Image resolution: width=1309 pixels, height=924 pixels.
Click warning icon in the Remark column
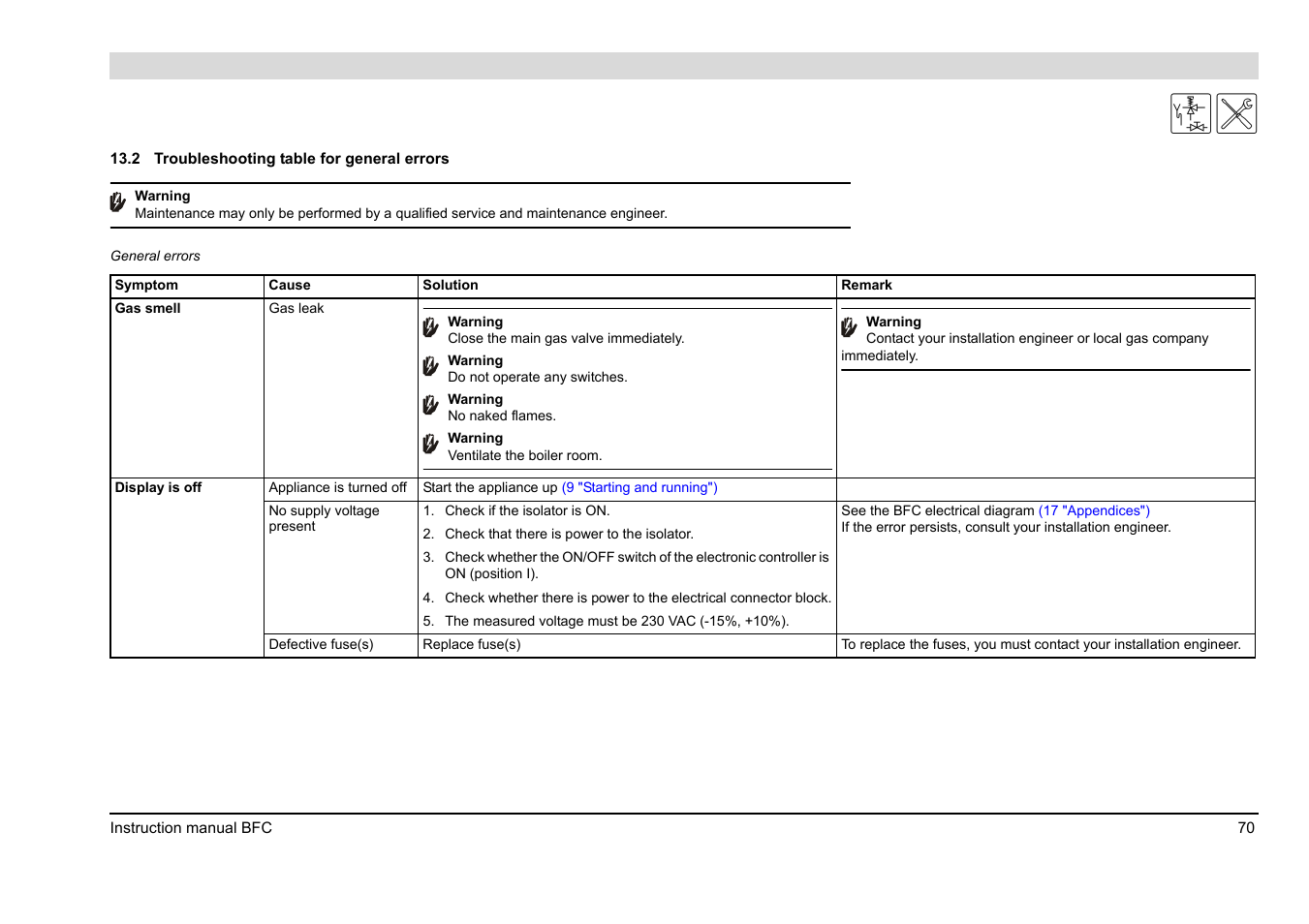[x=850, y=327]
